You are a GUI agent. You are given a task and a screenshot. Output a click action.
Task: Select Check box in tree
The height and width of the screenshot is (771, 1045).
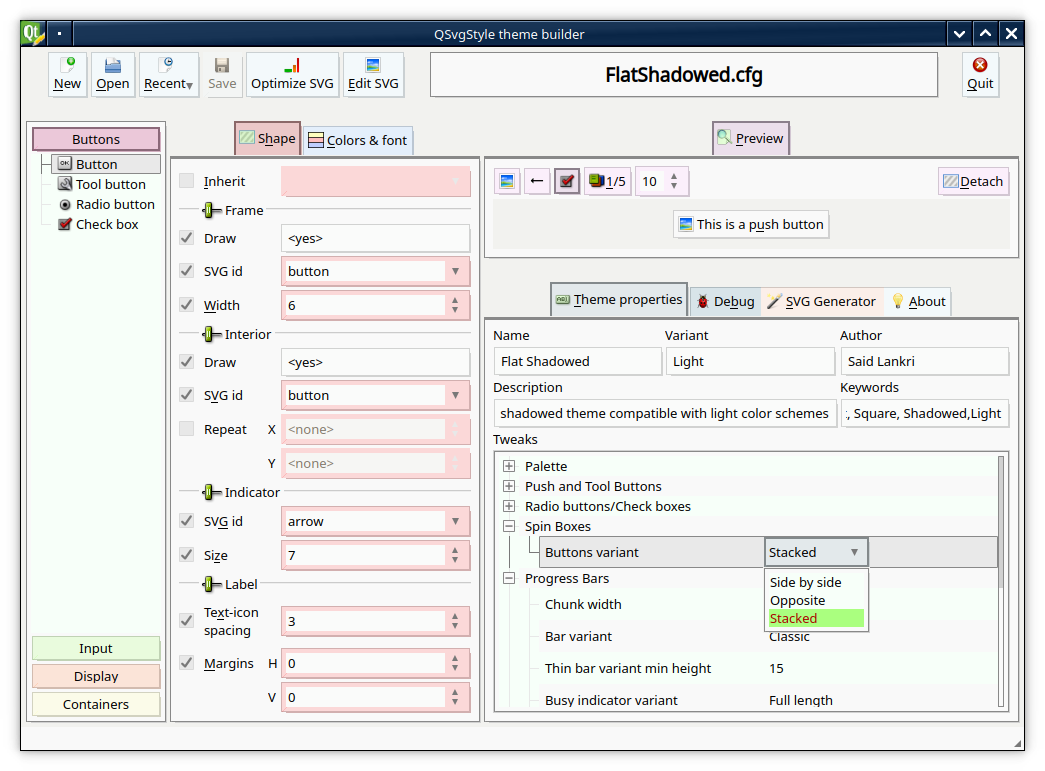click(98, 224)
